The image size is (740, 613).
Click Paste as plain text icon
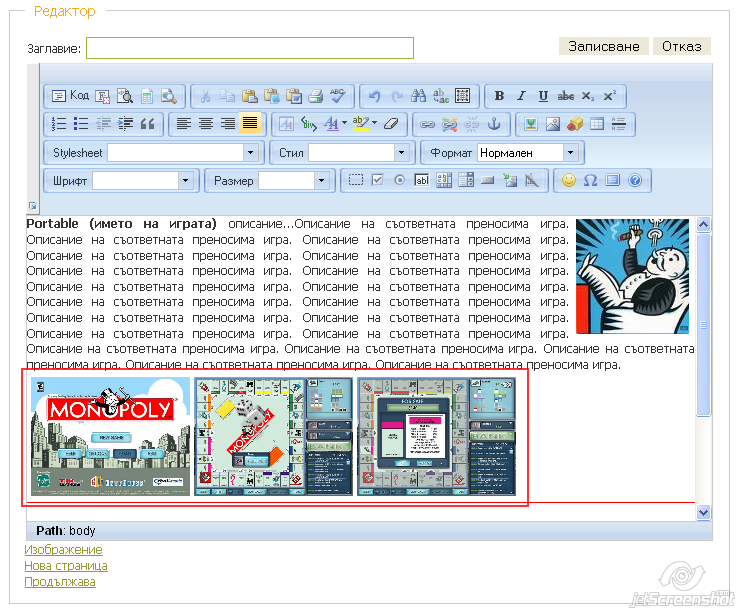pyautogui.click(x=272, y=96)
